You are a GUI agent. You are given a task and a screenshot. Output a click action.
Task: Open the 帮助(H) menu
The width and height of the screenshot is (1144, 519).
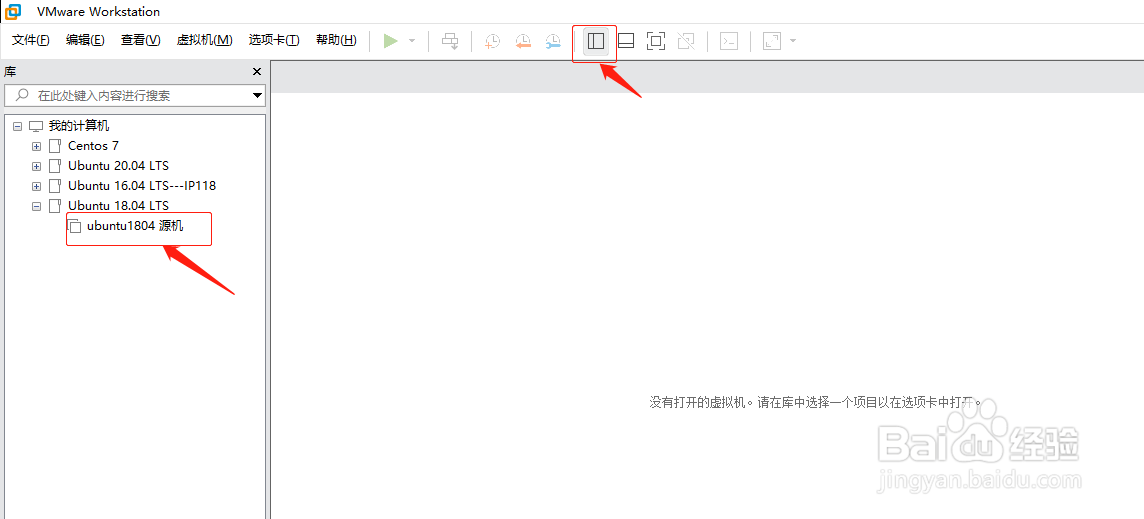pos(336,40)
